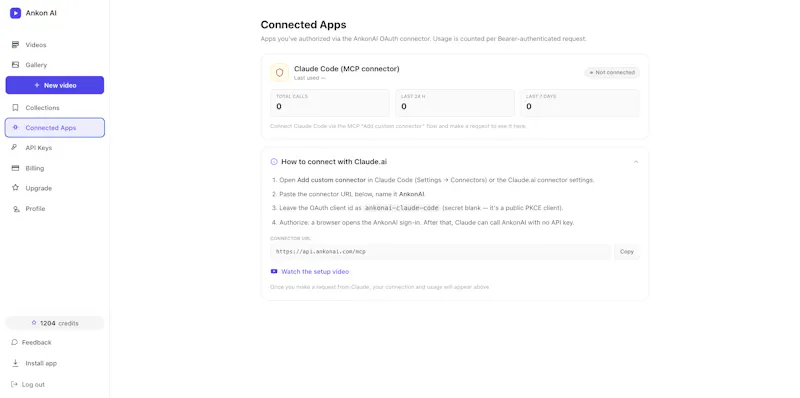Click the Last 24 H stat card
Image resolution: width=800 pixels, height=398 pixels.
[x=455, y=103]
